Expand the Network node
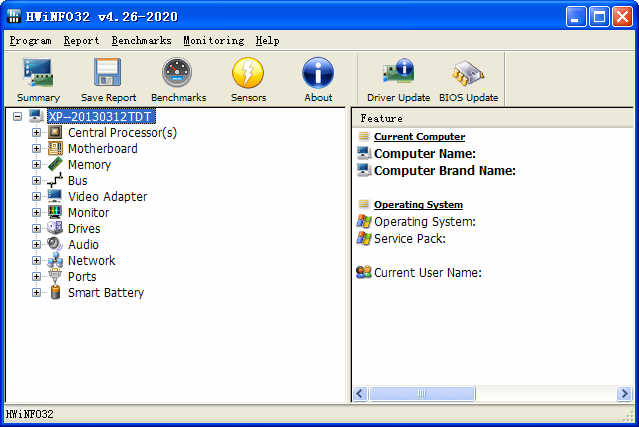639x427 pixels. (36, 260)
